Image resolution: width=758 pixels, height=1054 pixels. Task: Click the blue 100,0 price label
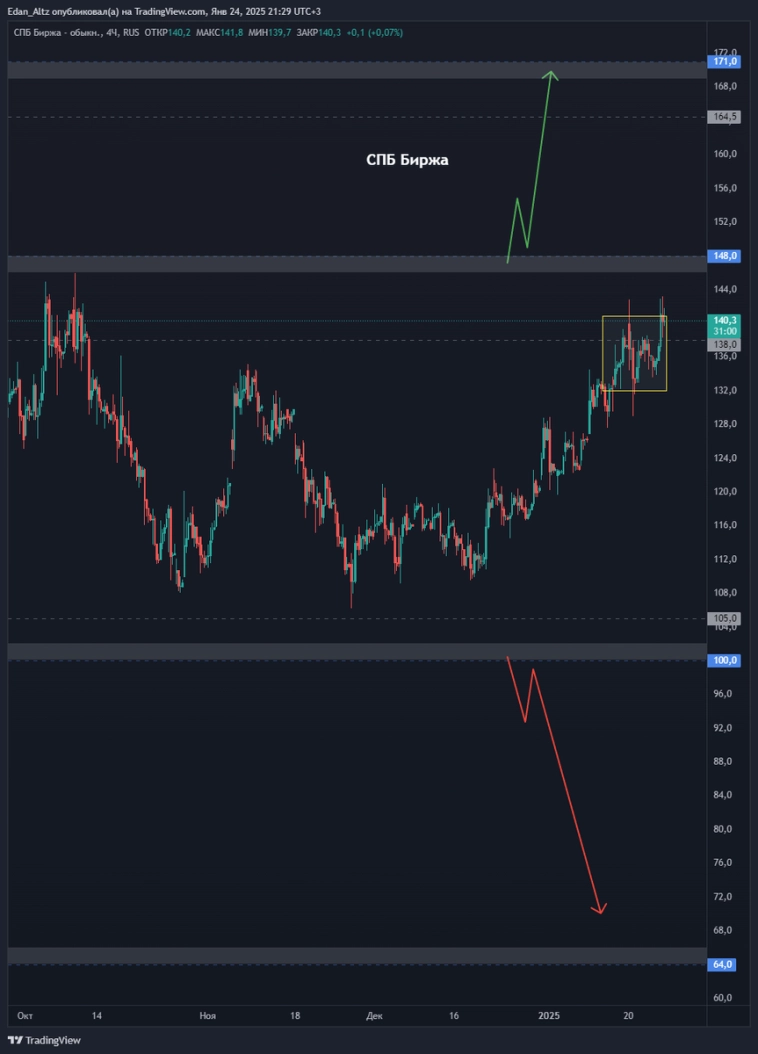(724, 661)
